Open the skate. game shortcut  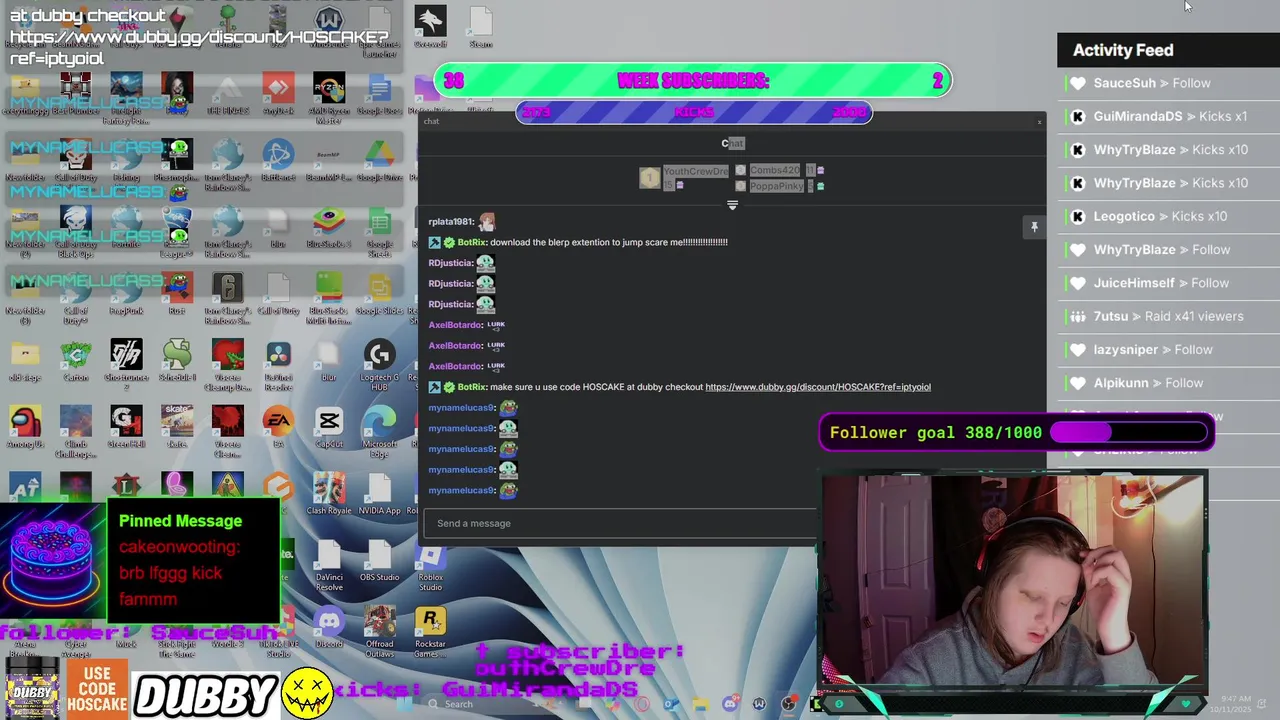[x=177, y=428]
